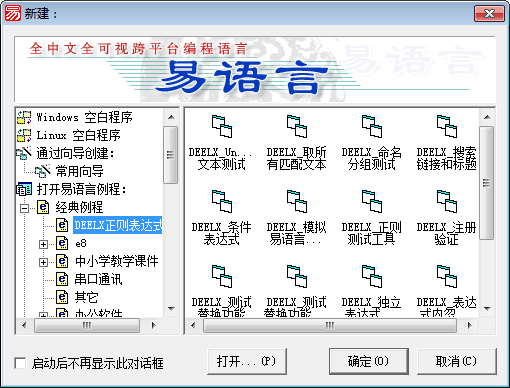
Task: Click the 易语言 logo icon in title bar
Action: (x=13, y=13)
